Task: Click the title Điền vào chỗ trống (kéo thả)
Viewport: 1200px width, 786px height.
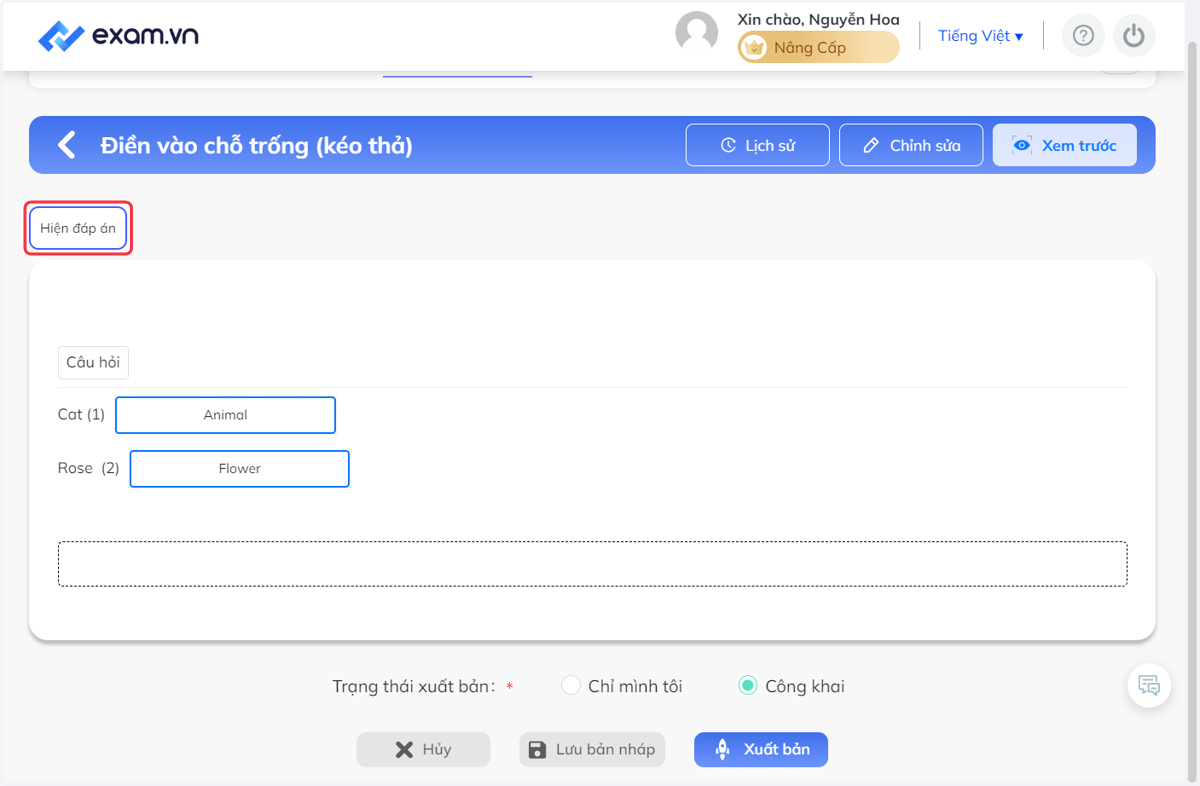Action: click(257, 145)
